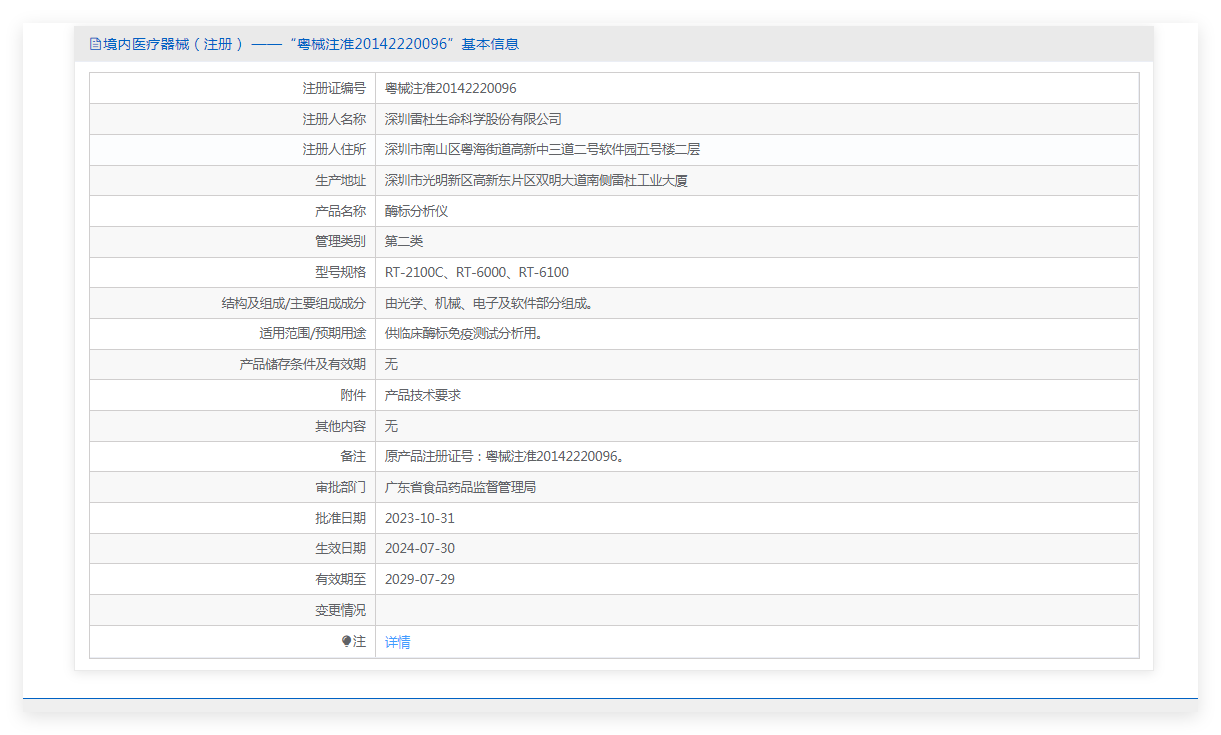Select the registration number 粤械注准20142220096 value
Viewport: 1221px width, 735px height.
coord(451,88)
